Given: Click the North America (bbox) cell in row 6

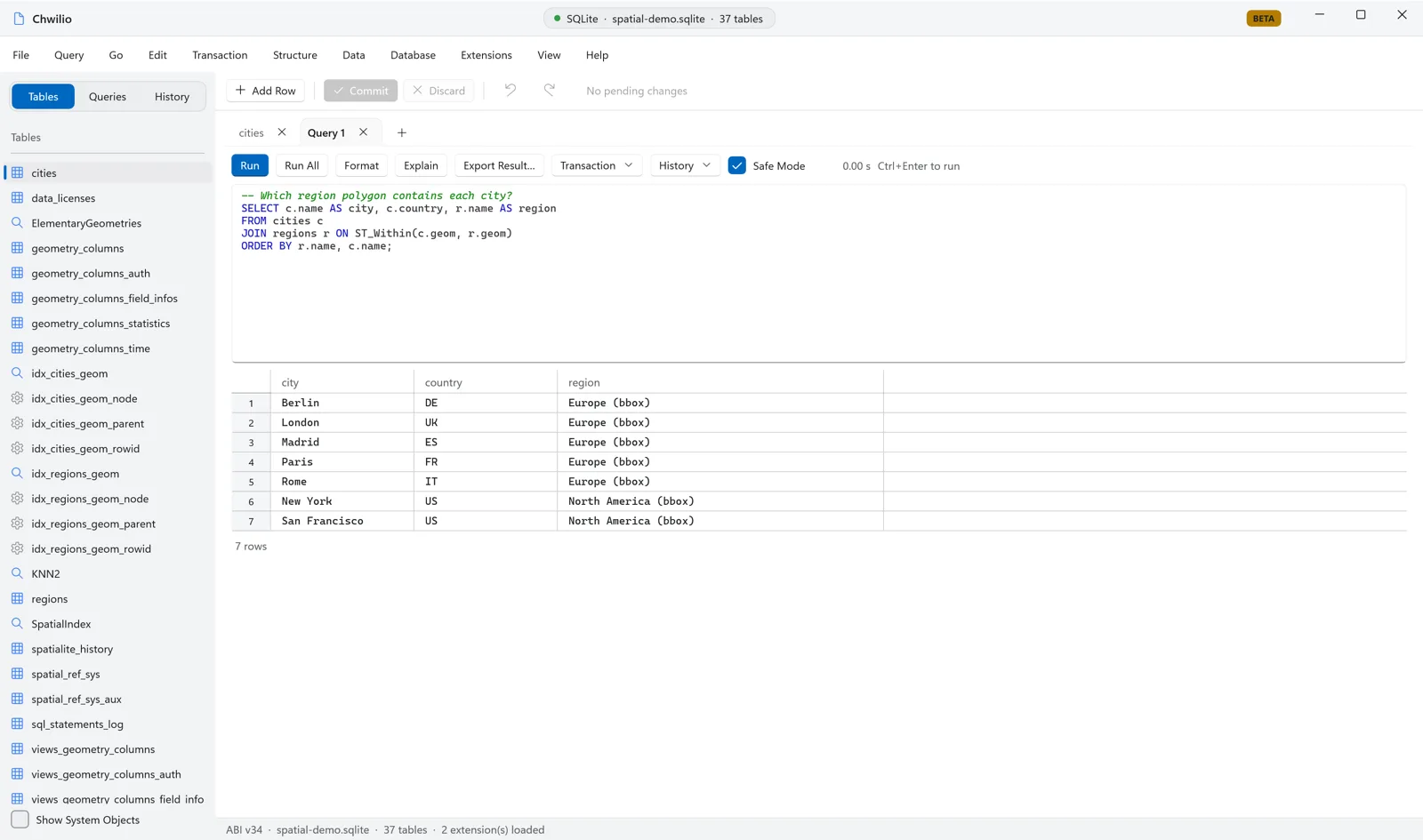Looking at the screenshot, I should (x=720, y=501).
